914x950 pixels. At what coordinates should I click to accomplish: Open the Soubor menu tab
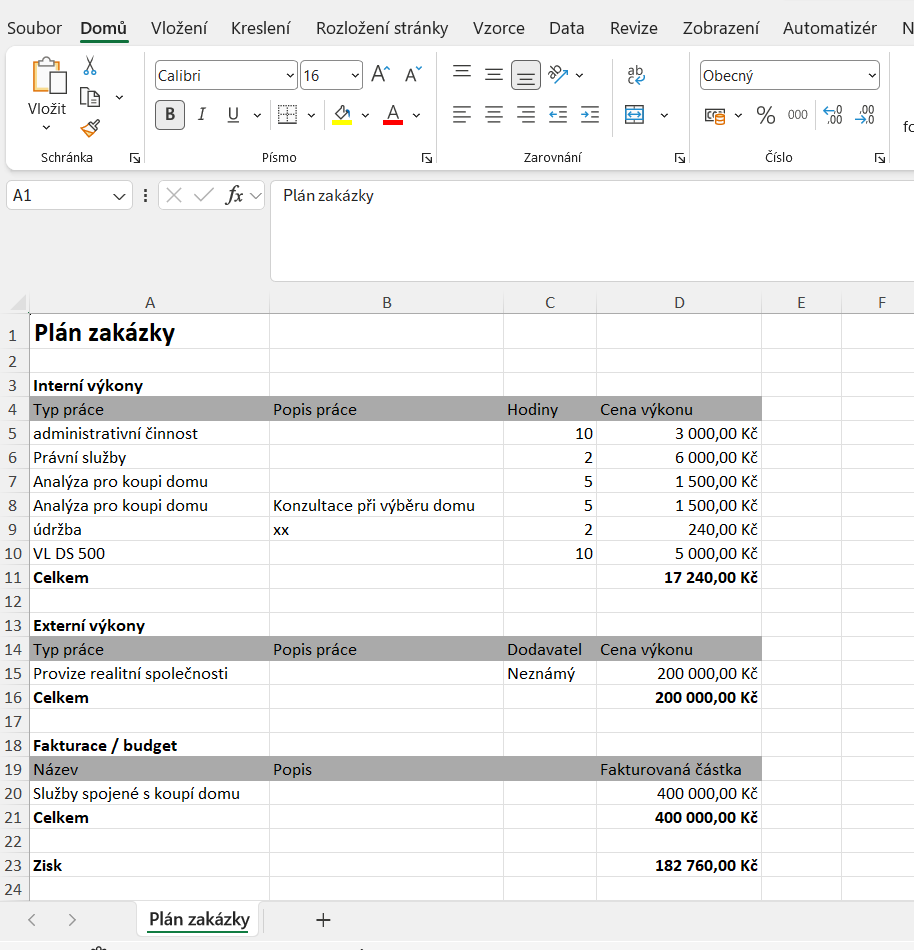(35, 28)
